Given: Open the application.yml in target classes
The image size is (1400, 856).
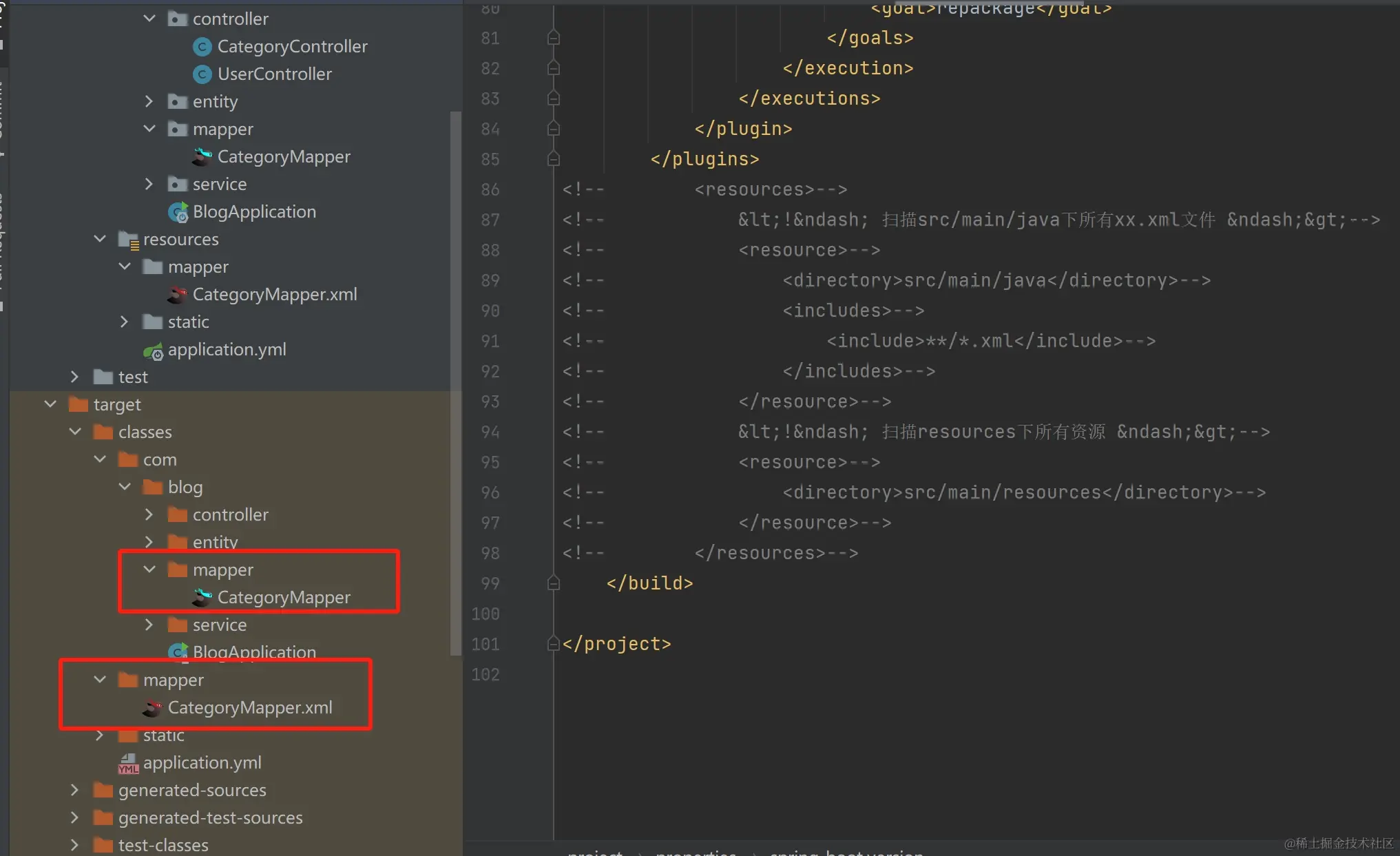Looking at the screenshot, I should point(202,763).
